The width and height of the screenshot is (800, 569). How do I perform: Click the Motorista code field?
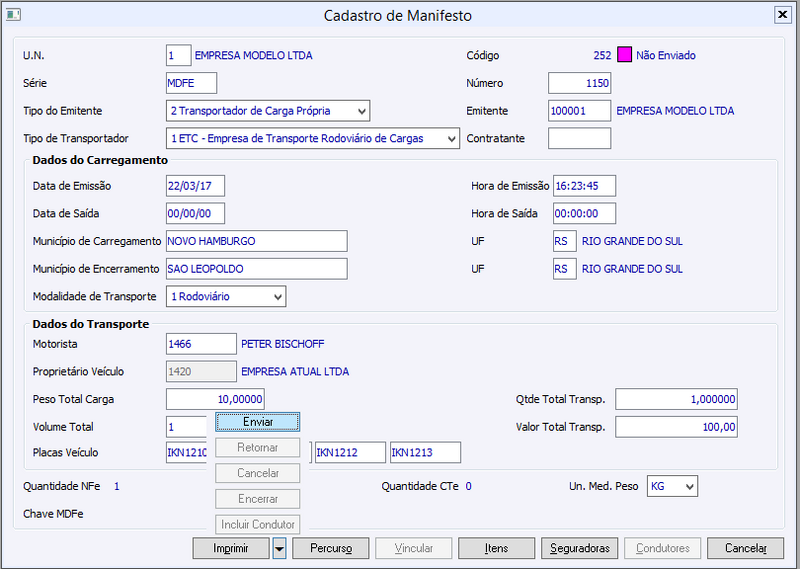click(x=201, y=343)
